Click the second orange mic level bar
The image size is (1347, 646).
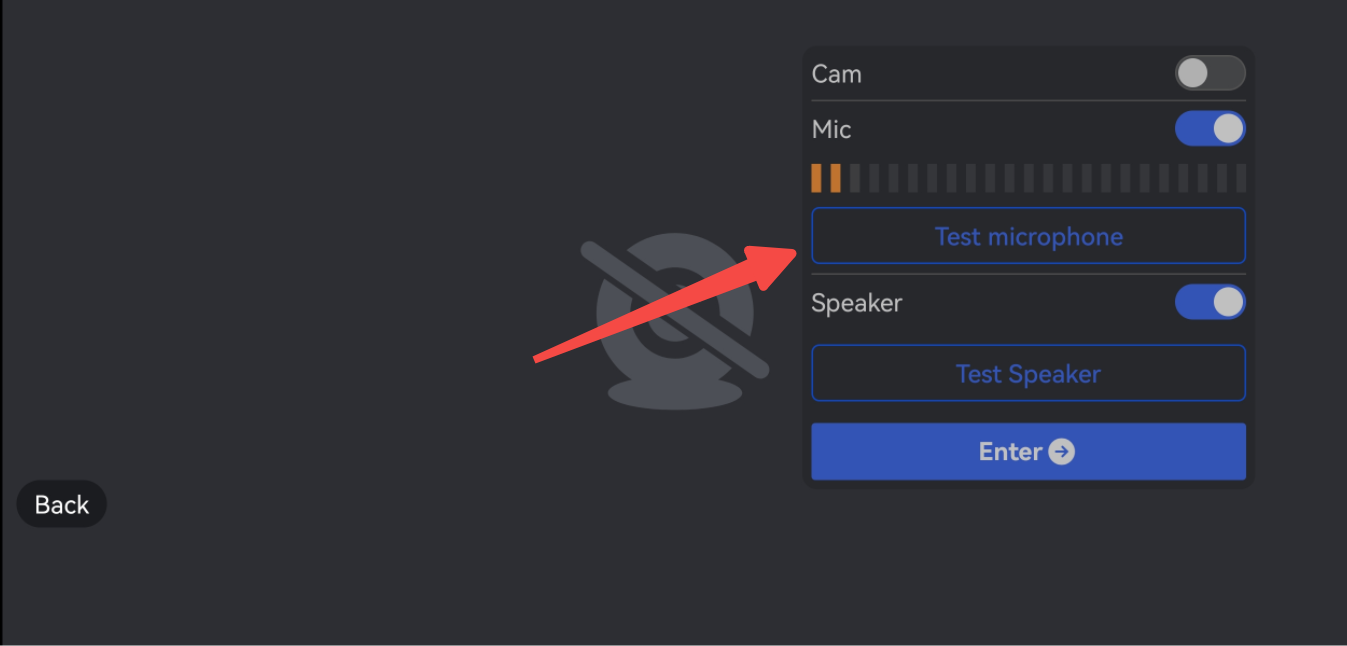(x=836, y=178)
